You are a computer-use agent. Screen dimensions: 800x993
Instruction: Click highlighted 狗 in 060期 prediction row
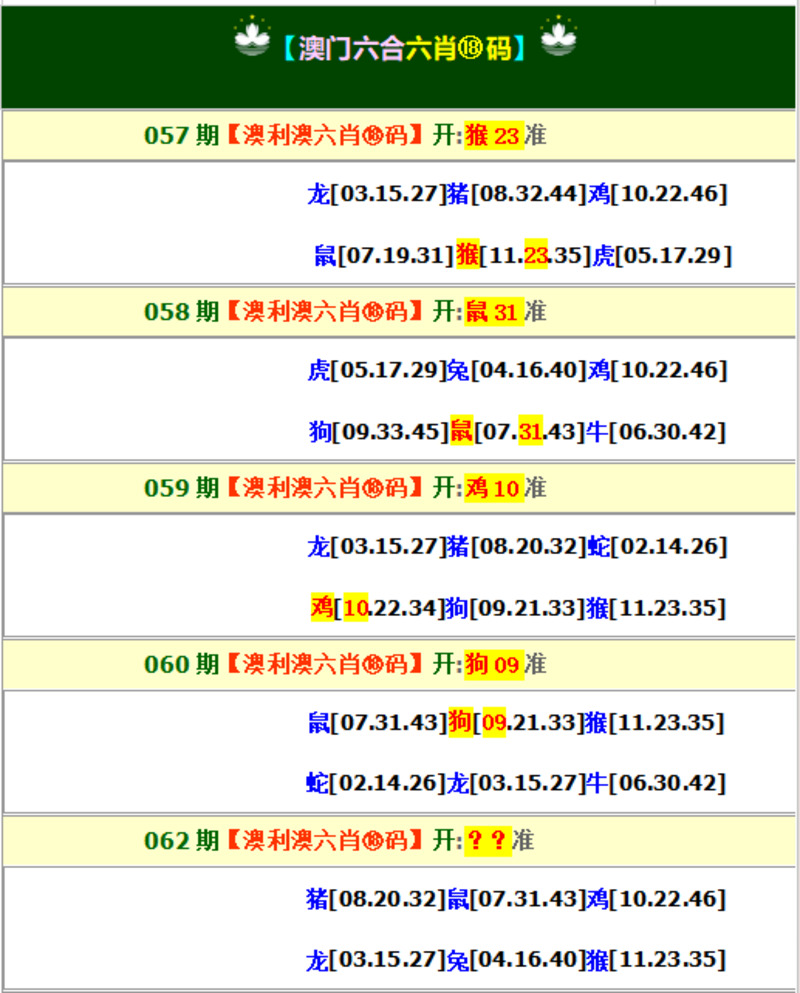pyautogui.click(x=460, y=722)
